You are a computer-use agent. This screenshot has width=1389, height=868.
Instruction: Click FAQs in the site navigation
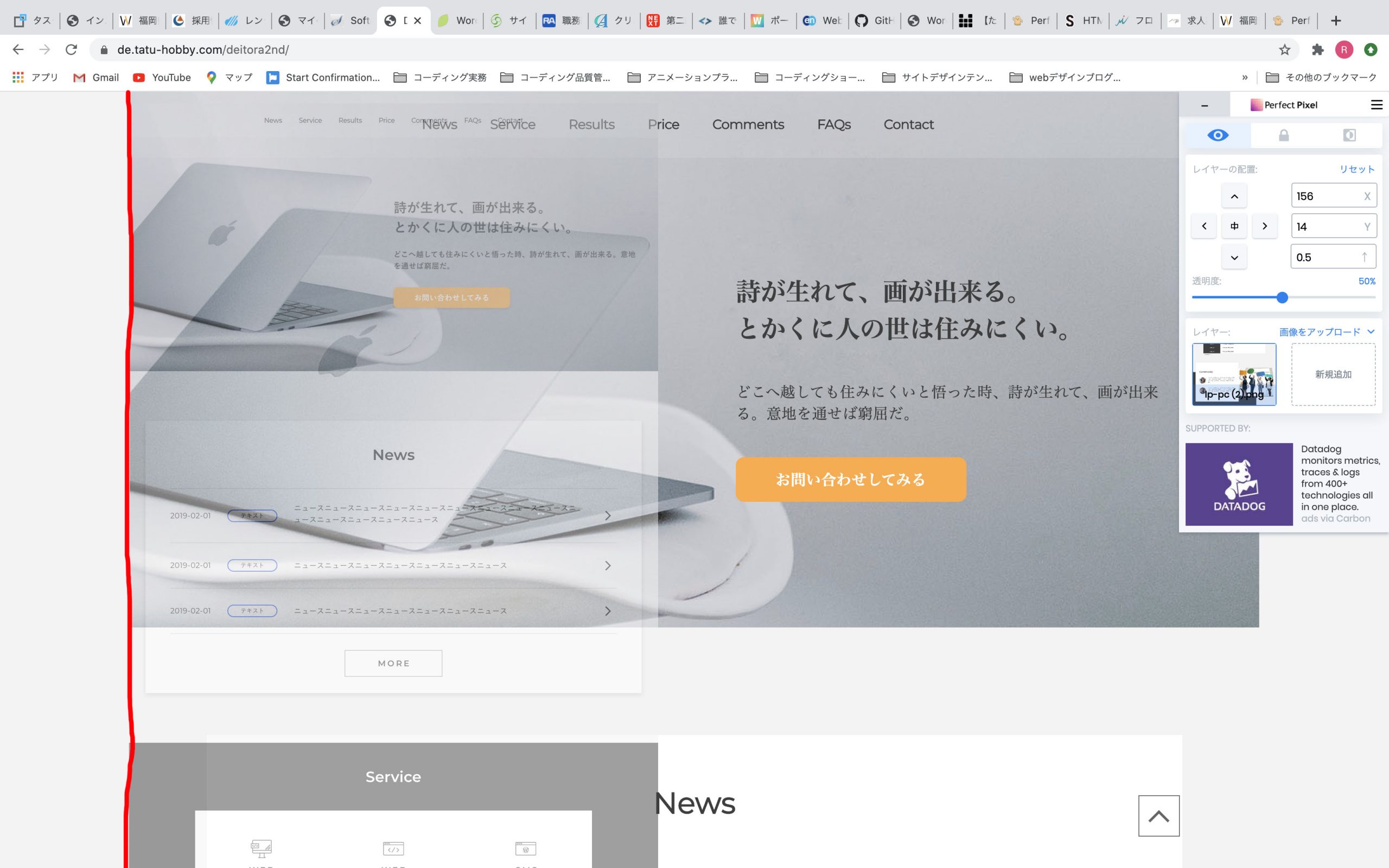coord(833,125)
